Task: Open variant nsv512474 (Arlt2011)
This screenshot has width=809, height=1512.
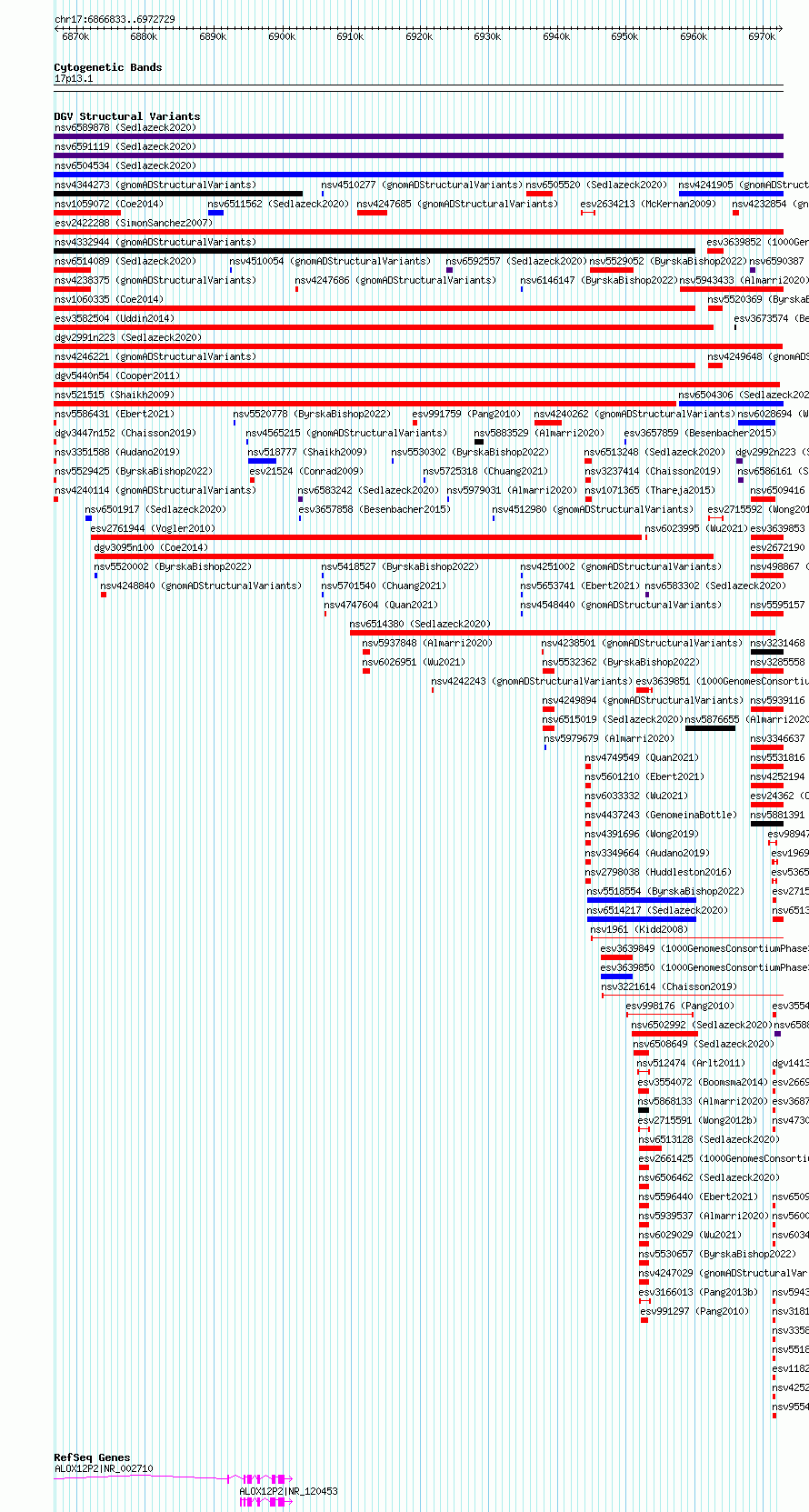Action: coord(691,1063)
